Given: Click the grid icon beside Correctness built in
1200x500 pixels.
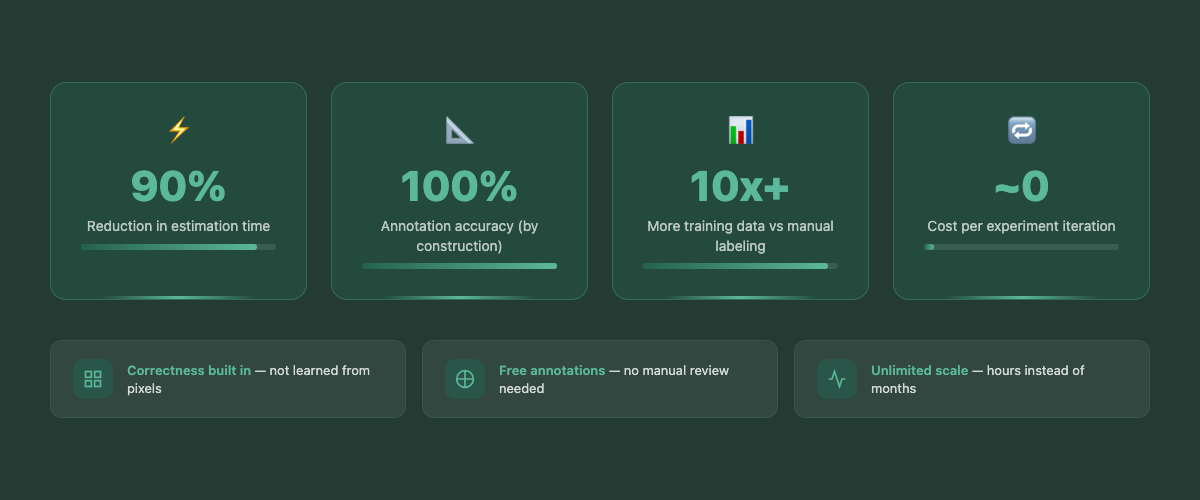Looking at the screenshot, I should [93, 379].
